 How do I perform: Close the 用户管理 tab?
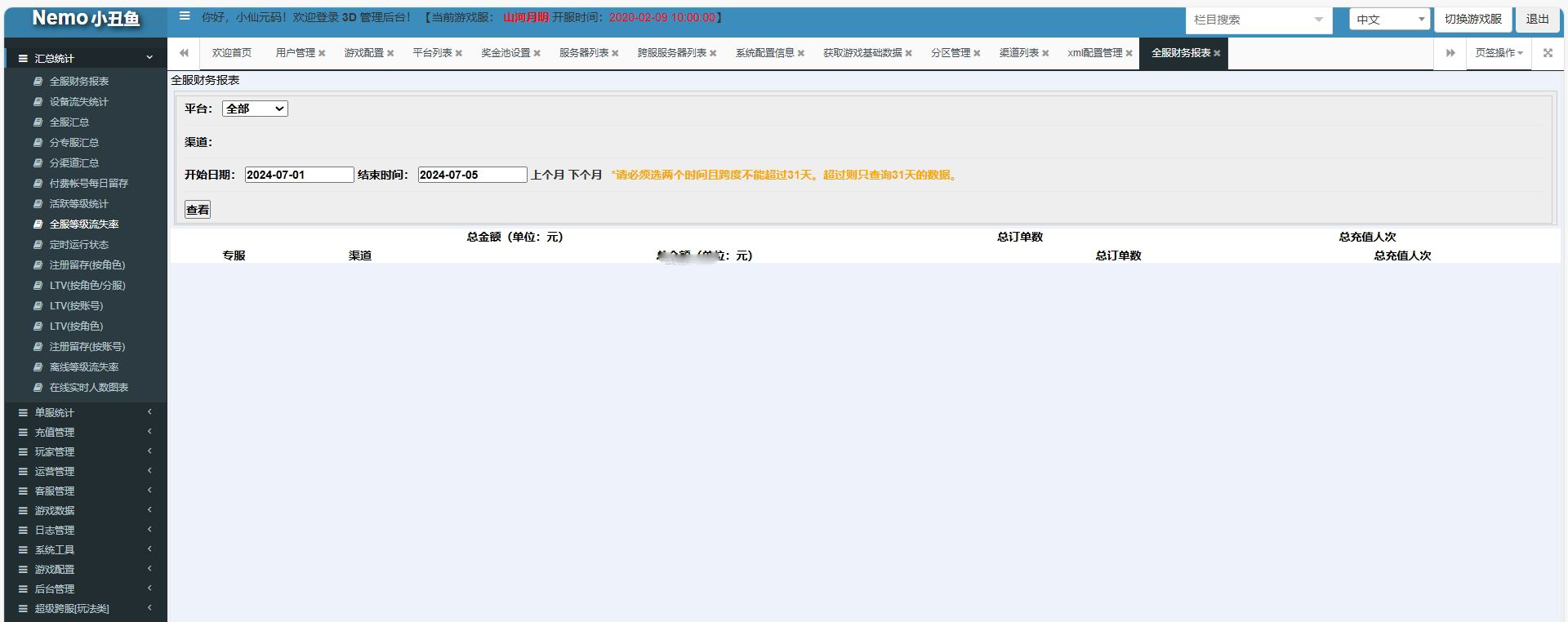[x=322, y=54]
